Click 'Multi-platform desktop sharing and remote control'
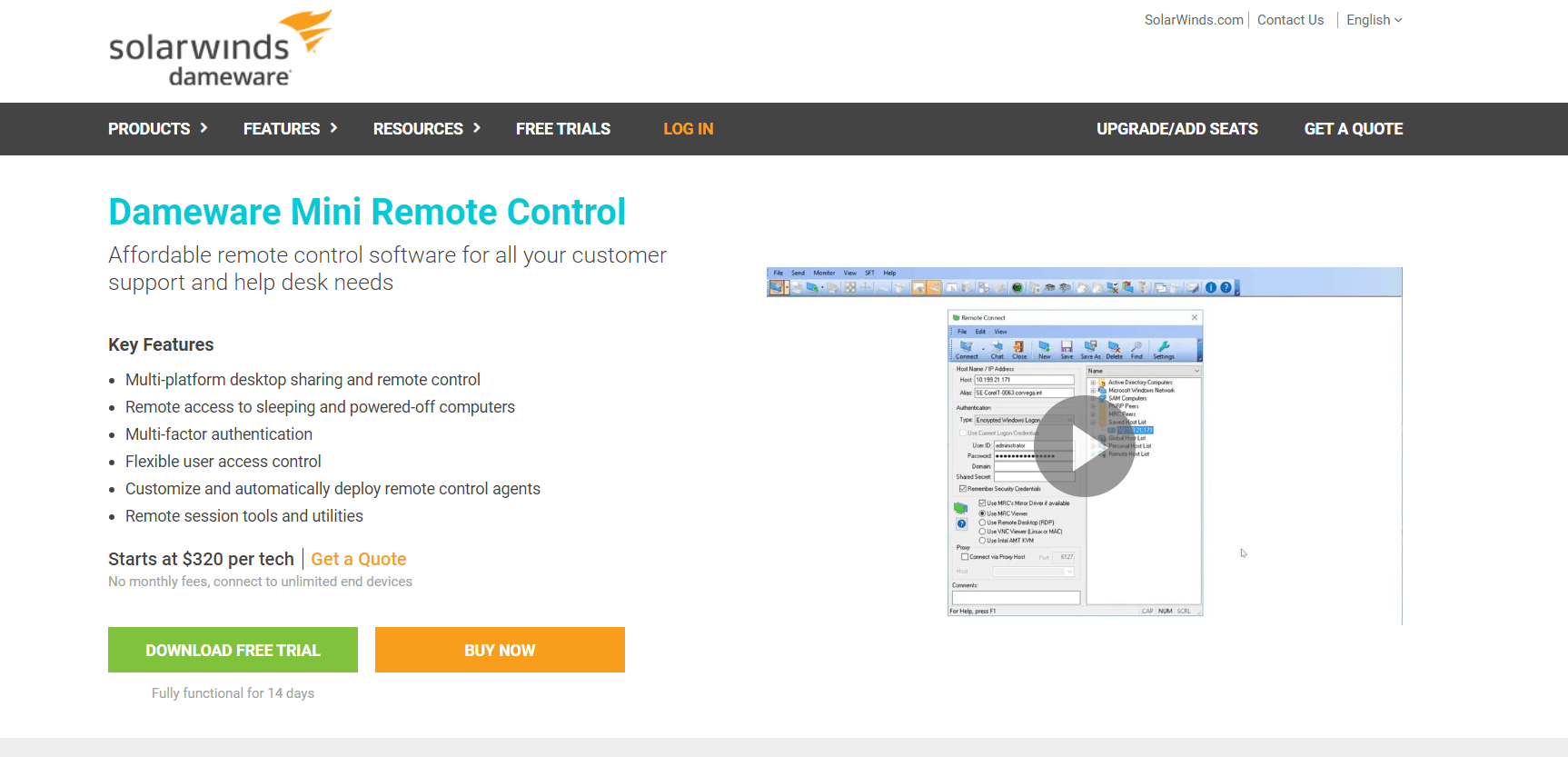This screenshot has height=757, width=1568. click(303, 380)
